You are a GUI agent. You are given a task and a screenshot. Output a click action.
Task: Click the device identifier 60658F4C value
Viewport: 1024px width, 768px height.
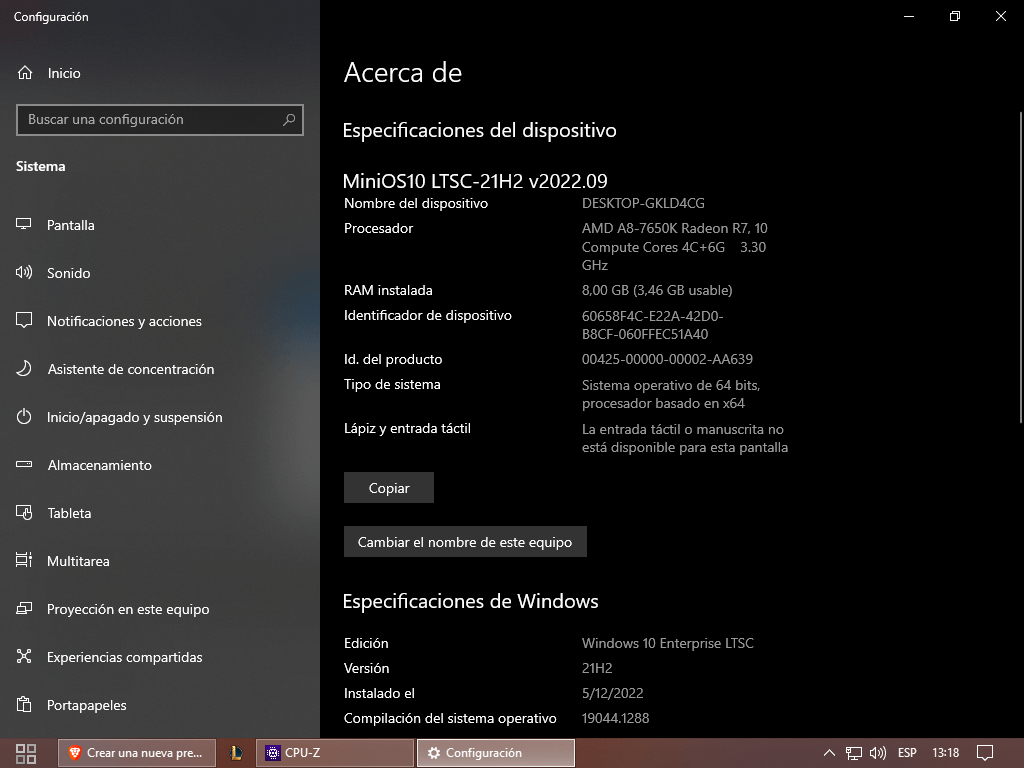point(652,325)
